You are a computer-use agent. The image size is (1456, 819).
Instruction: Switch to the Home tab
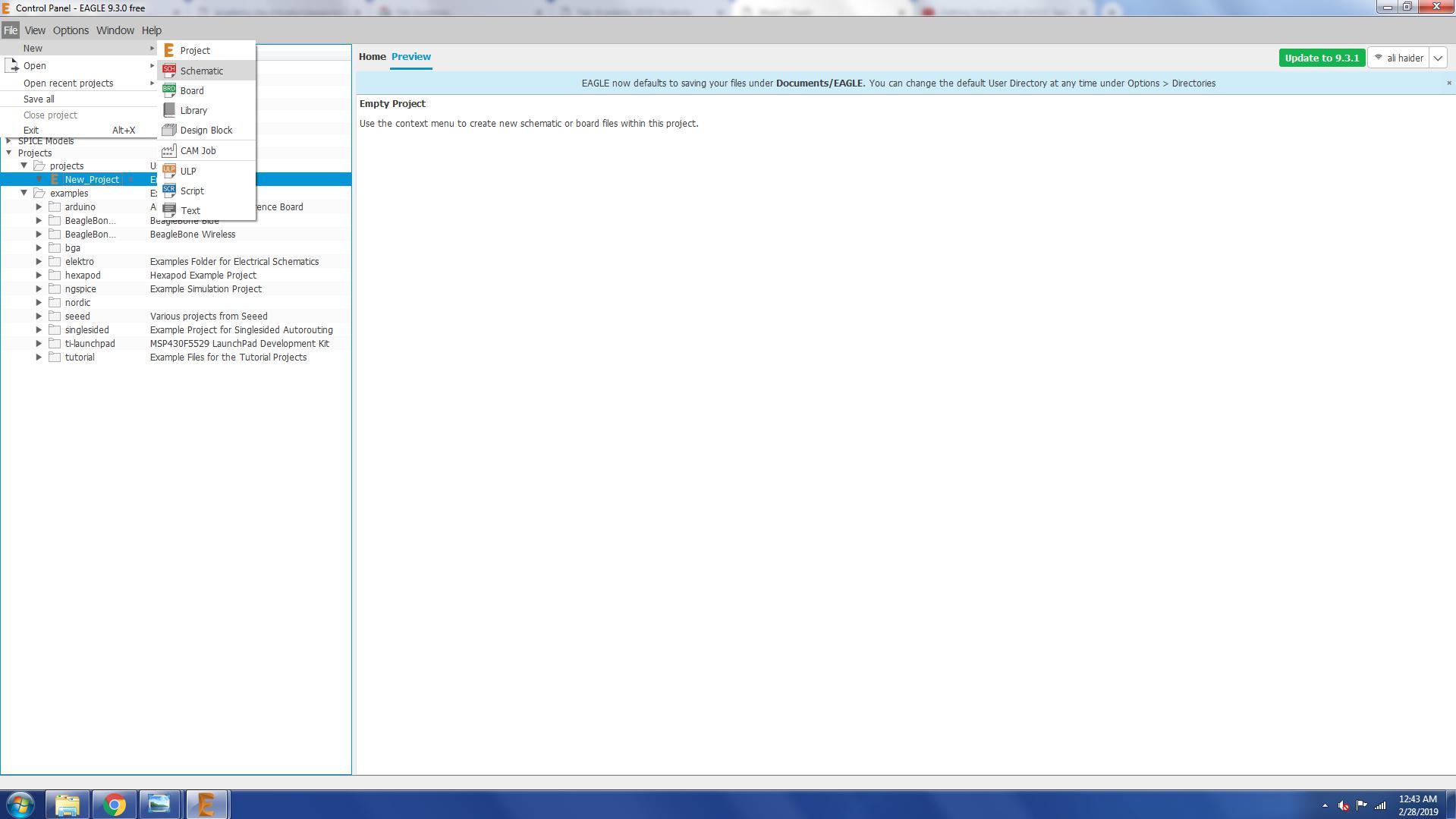coord(373,56)
